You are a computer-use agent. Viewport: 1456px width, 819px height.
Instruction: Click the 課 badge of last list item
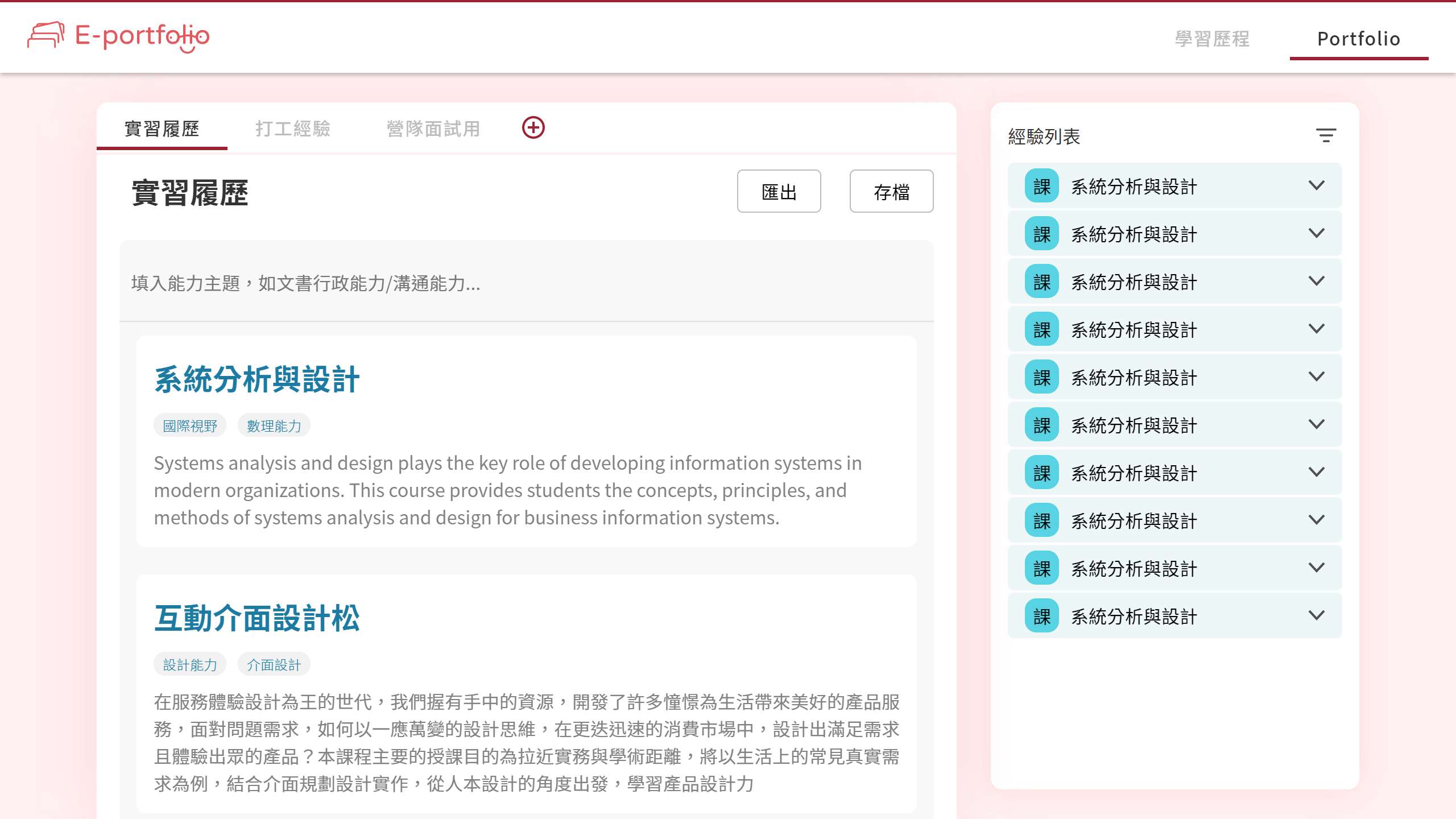1041,616
